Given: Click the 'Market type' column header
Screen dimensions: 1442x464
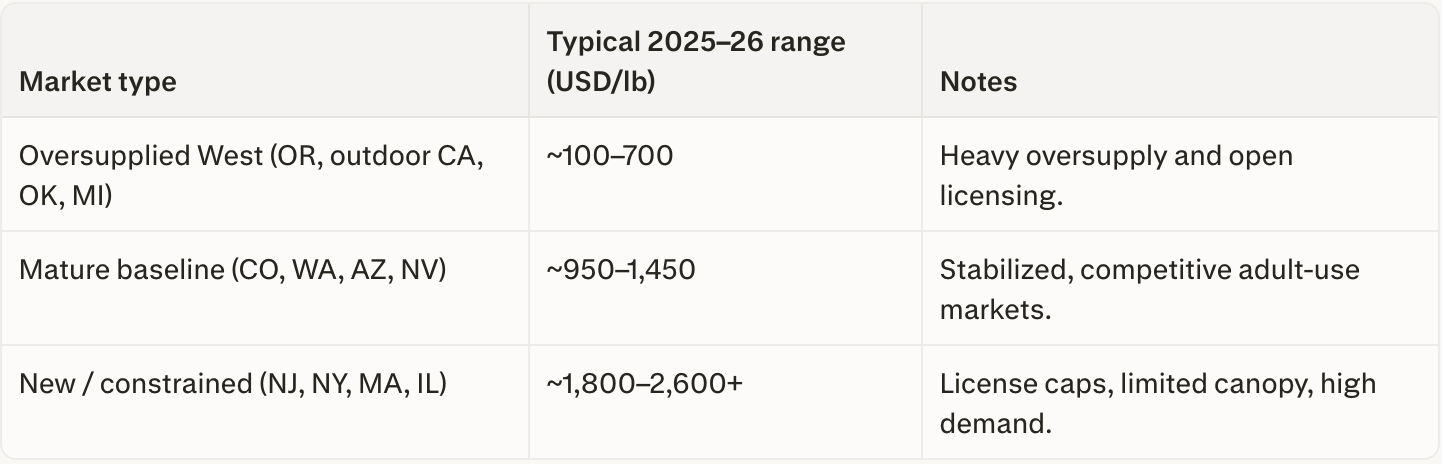Looking at the screenshot, I should (x=97, y=81).
